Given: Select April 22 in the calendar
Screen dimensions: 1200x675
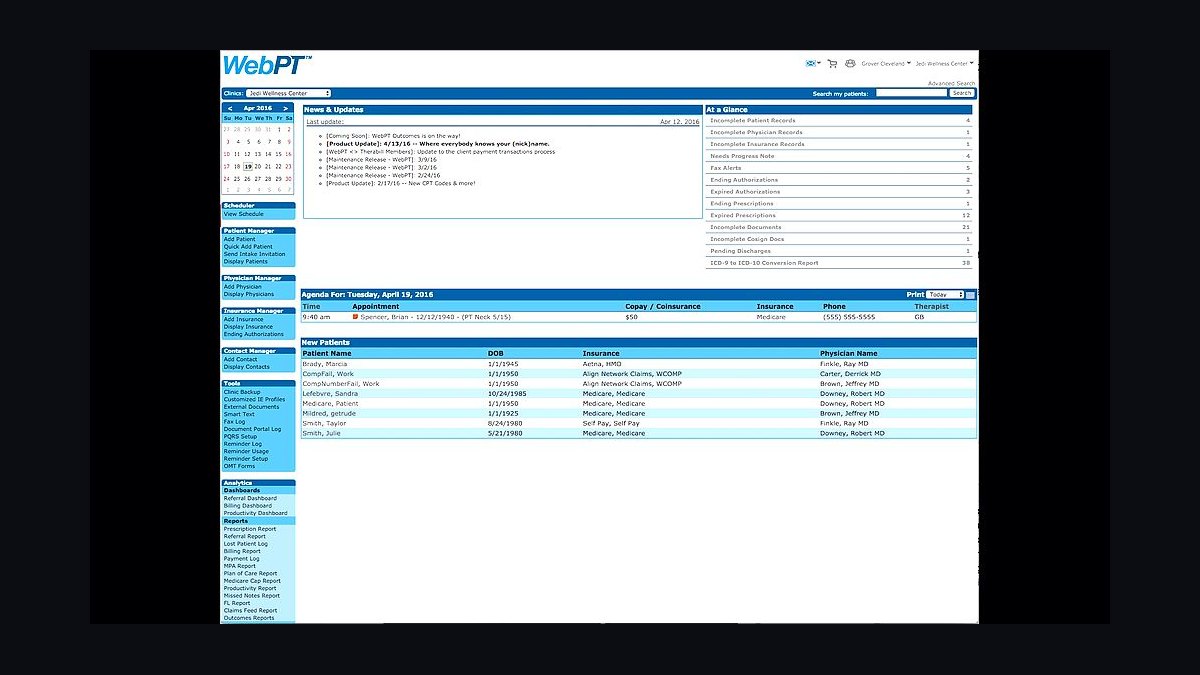Looking at the screenshot, I should (x=279, y=167).
